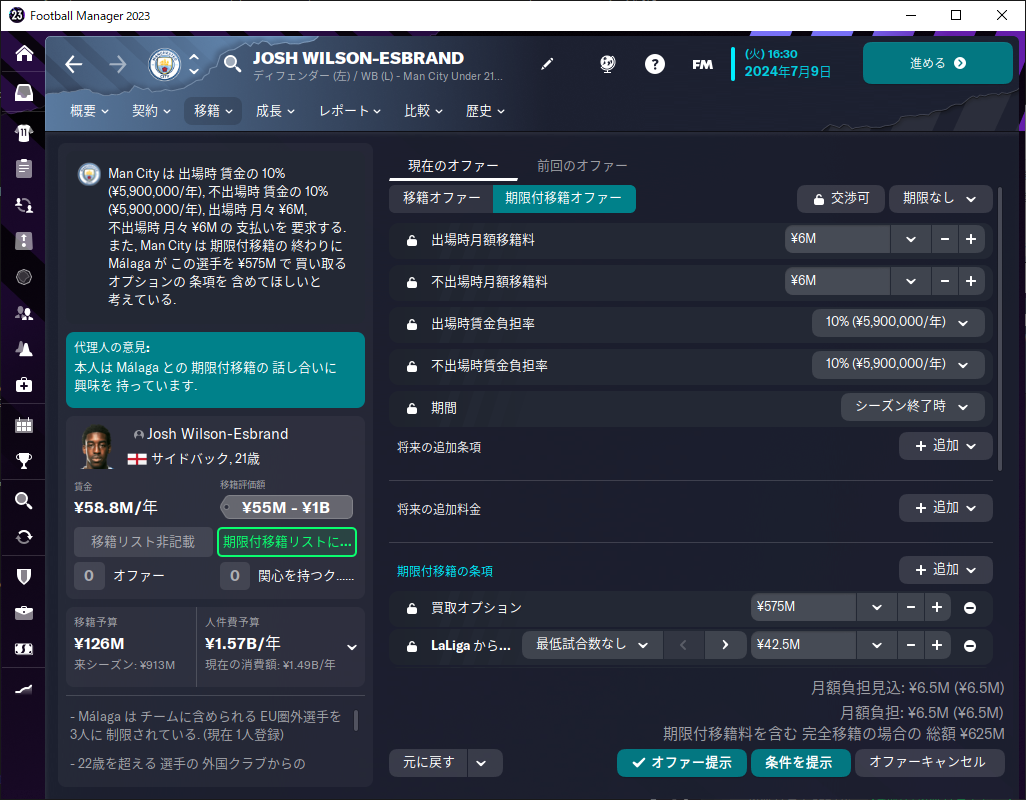Toggle lock on LaLiga clause row
Viewport: 1026px width, 800px height.
pyautogui.click(x=412, y=646)
